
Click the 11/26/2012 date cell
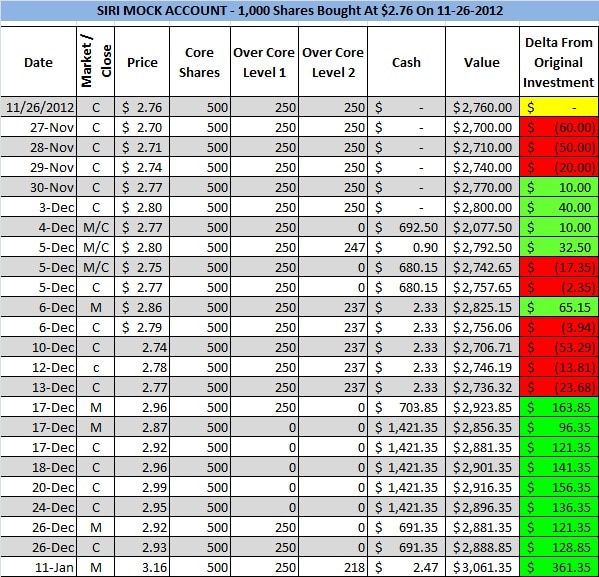coord(38,107)
